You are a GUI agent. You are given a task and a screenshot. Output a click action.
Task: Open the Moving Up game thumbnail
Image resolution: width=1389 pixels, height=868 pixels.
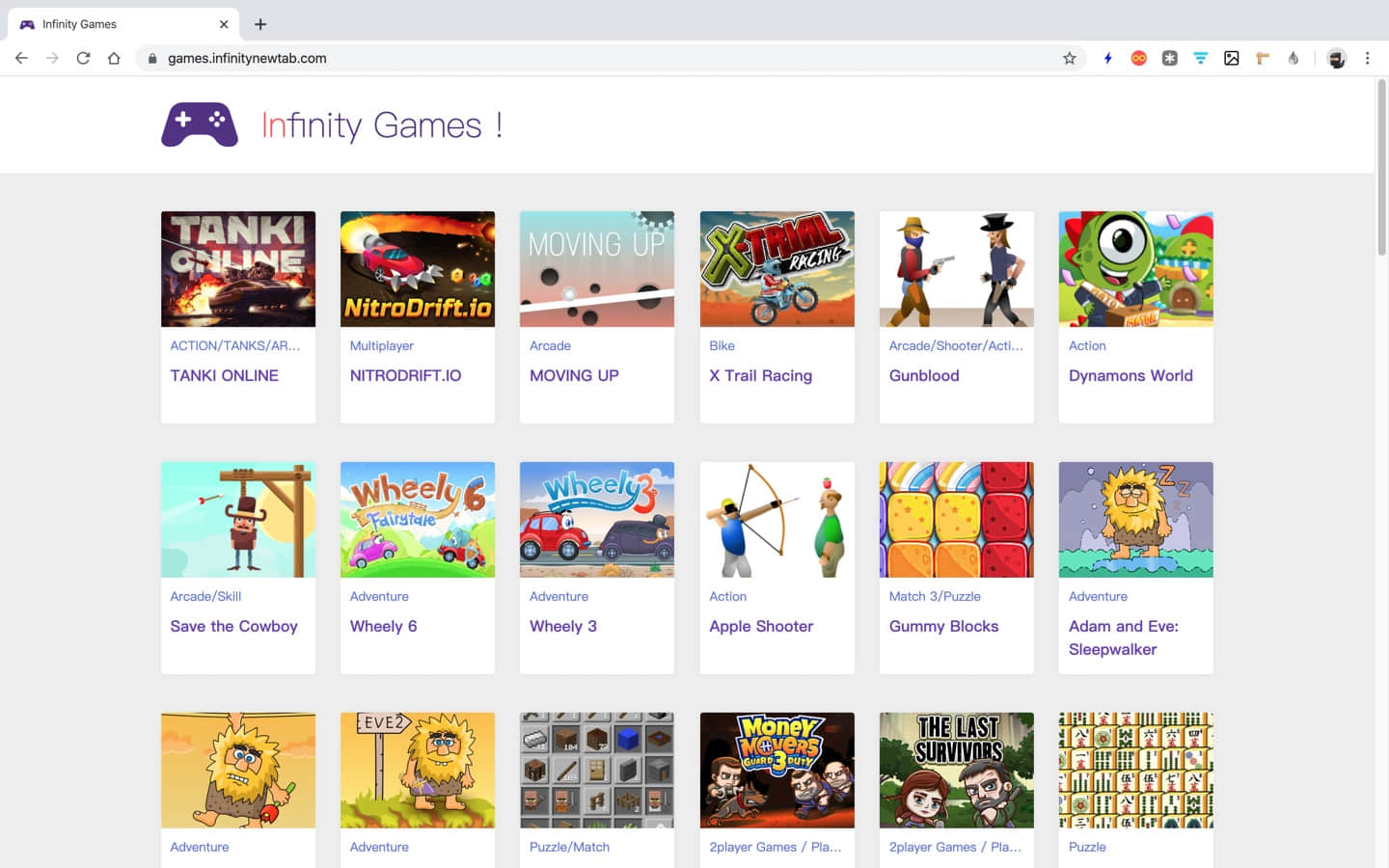(597, 269)
